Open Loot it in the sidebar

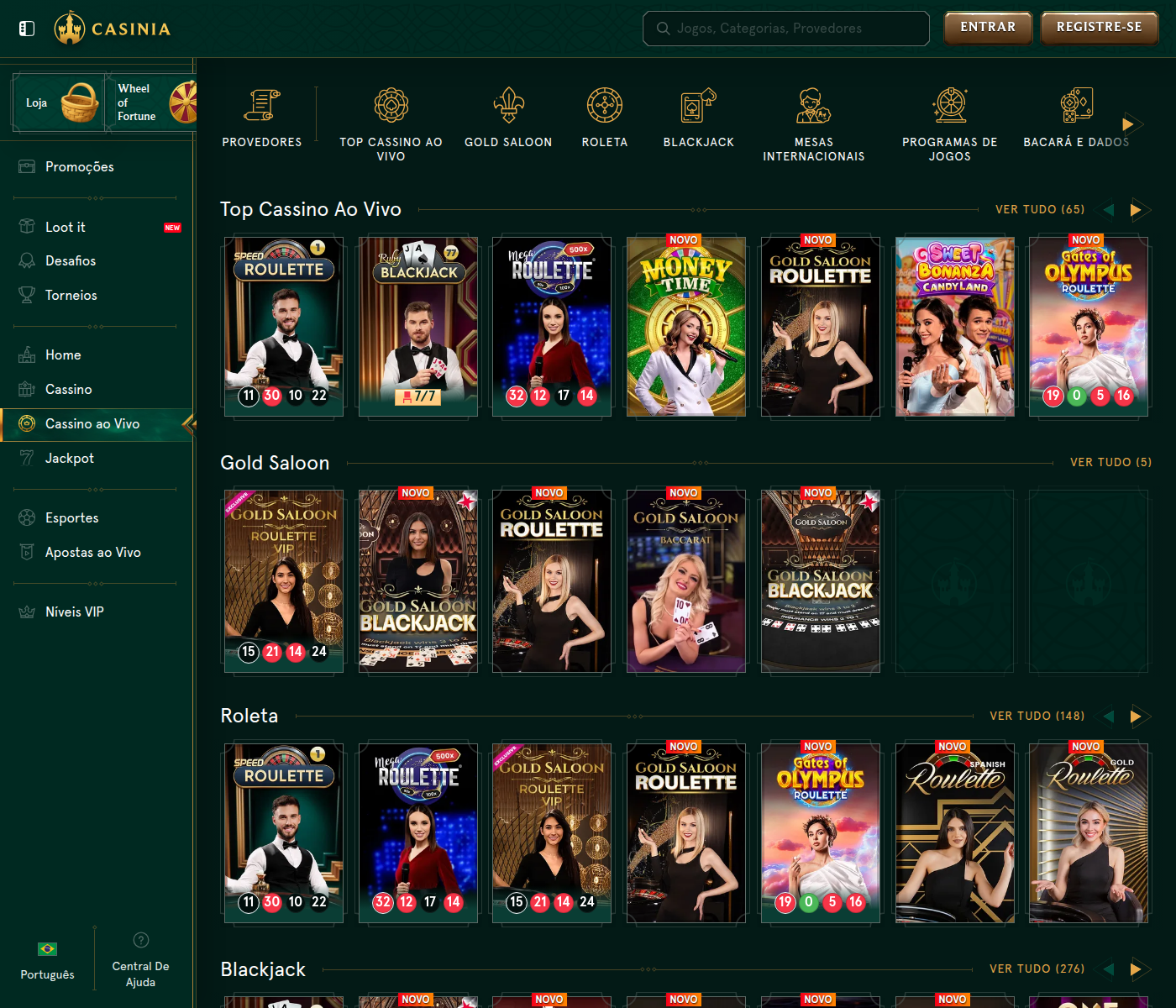pyautogui.click(x=95, y=227)
